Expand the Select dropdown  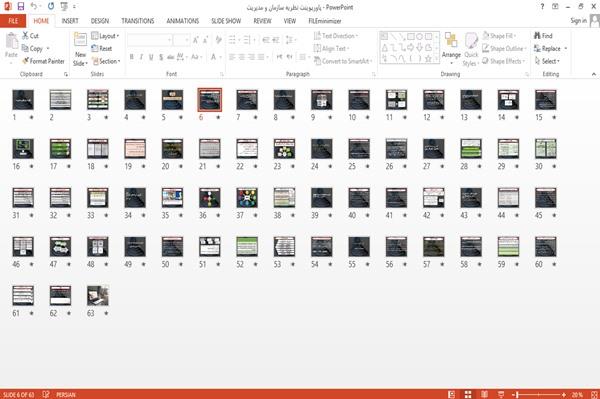click(x=547, y=61)
